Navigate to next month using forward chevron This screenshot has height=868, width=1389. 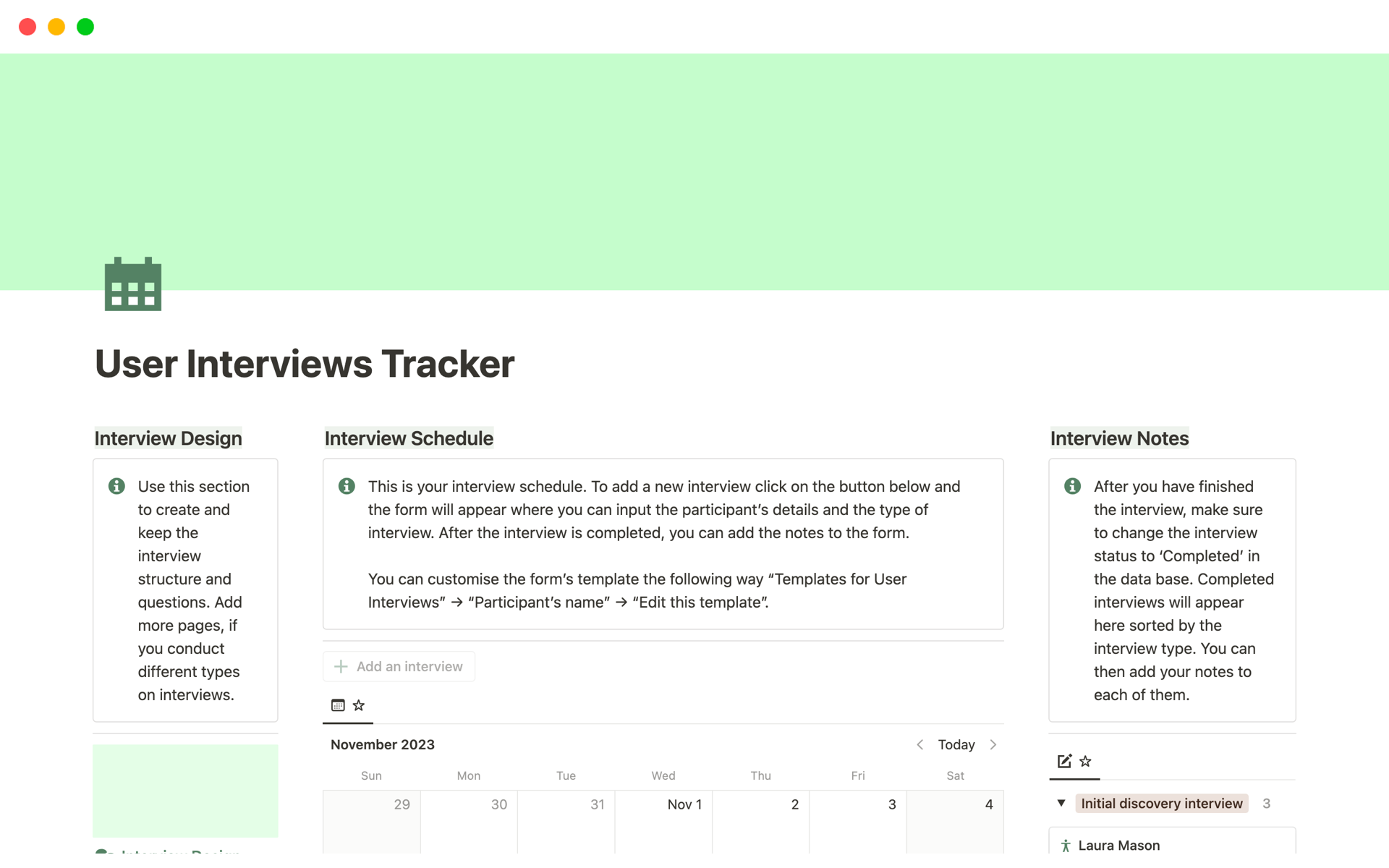(x=993, y=744)
